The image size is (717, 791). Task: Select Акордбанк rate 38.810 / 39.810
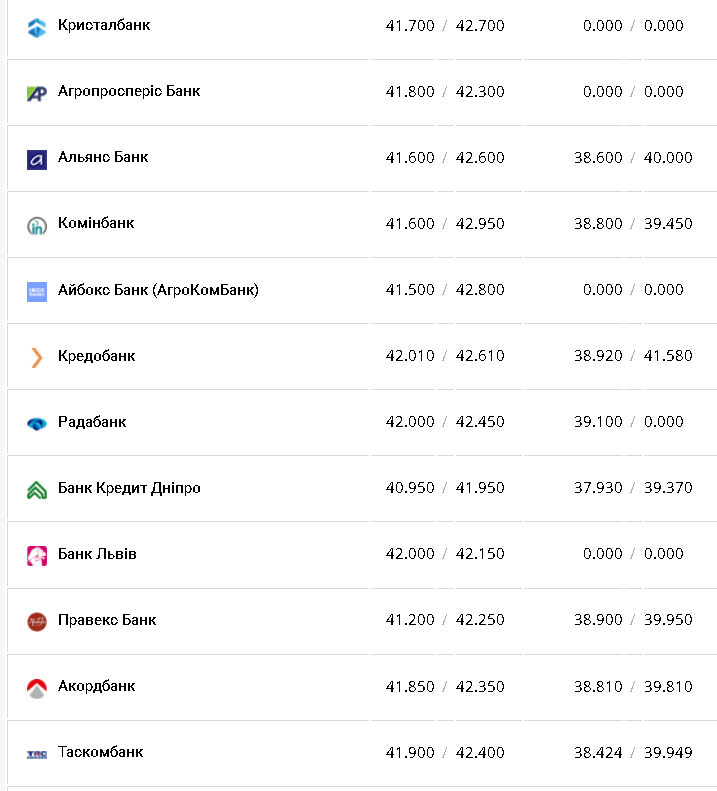633,686
